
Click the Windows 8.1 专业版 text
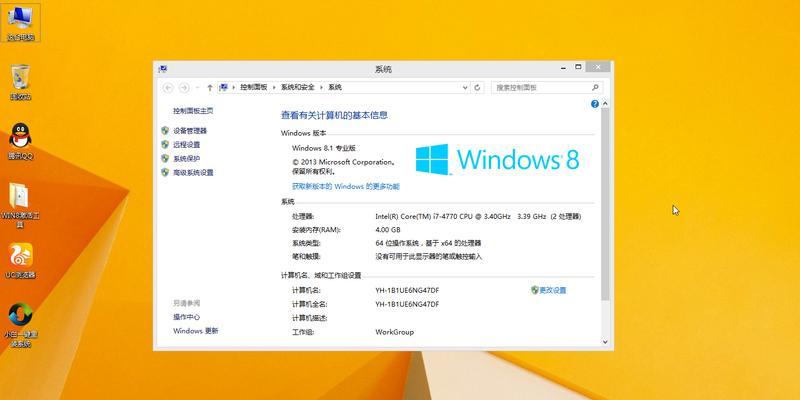(323, 148)
